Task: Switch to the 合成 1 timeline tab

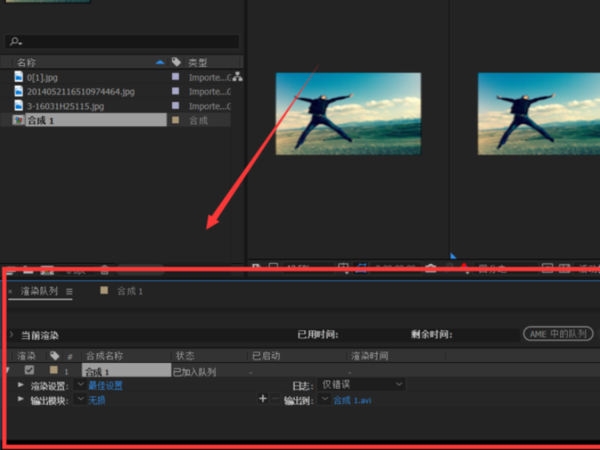Action: pos(129,292)
